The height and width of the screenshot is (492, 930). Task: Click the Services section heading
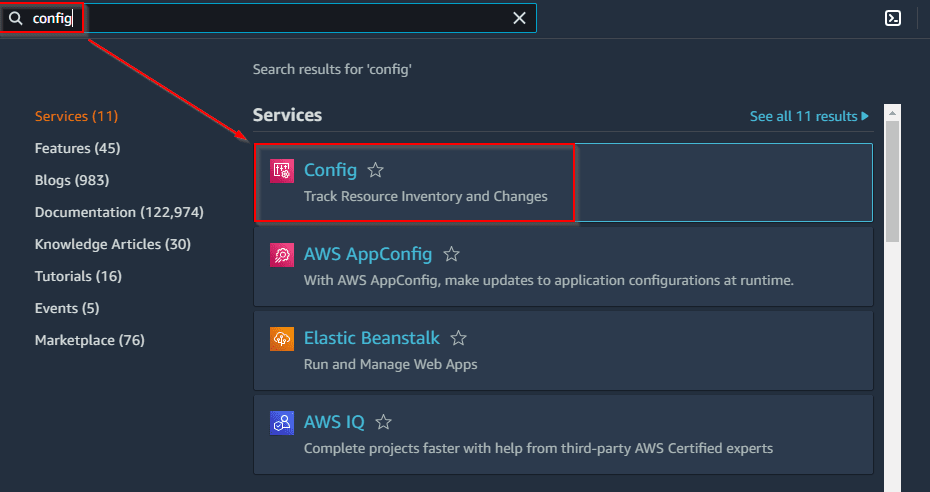287,115
